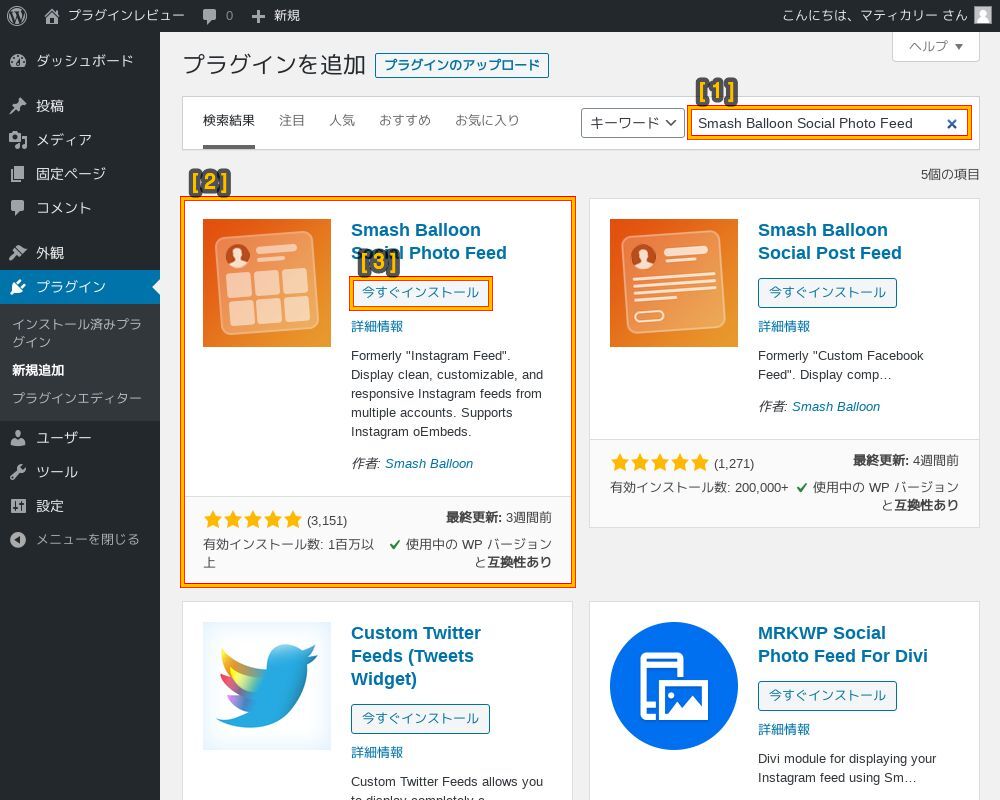Install Smash Balloon Social Post Feed now
1000x800 pixels.
coord(827,293)
